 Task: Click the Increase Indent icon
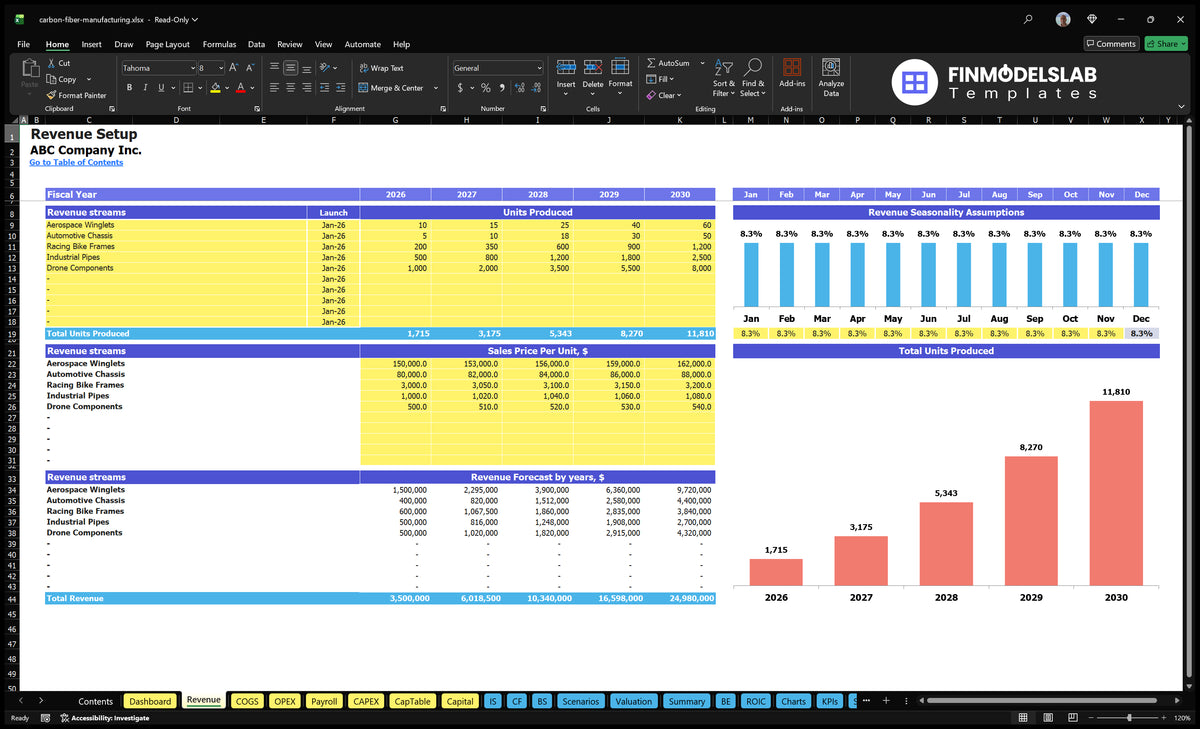click(342, 88)
